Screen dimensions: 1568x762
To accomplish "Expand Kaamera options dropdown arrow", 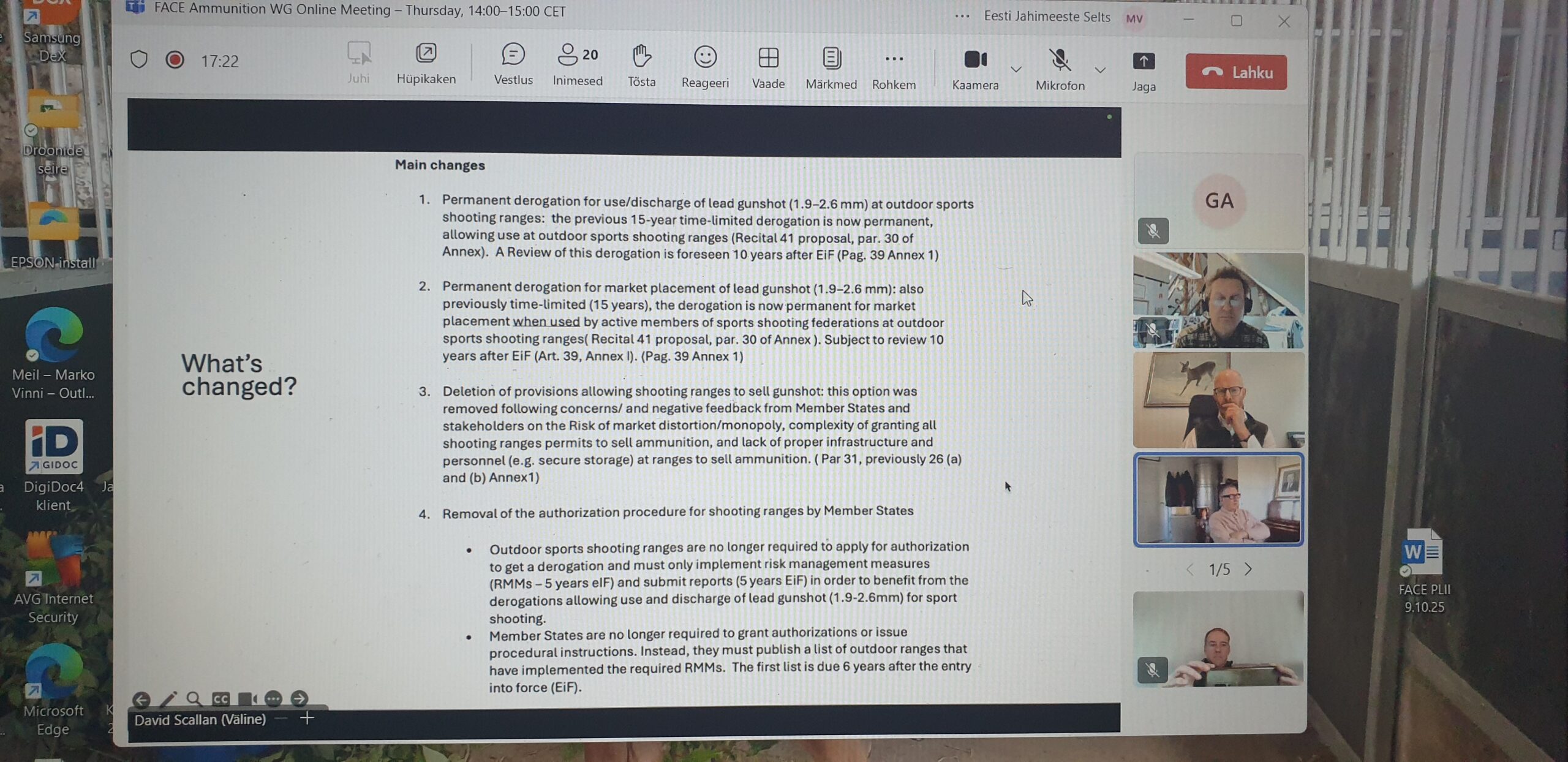I will coord(1016,69).
